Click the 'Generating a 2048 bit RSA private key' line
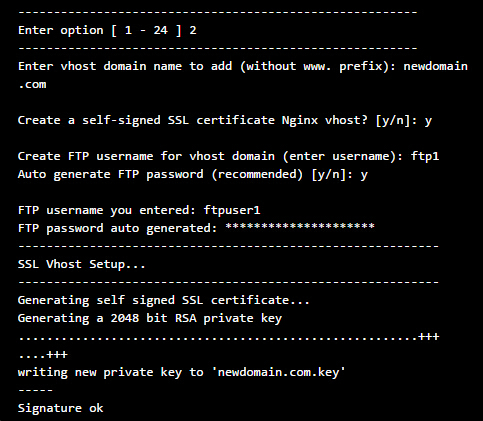Image resolution: width=483 pixels, height=421 pixels. click(x=150, y=318)
